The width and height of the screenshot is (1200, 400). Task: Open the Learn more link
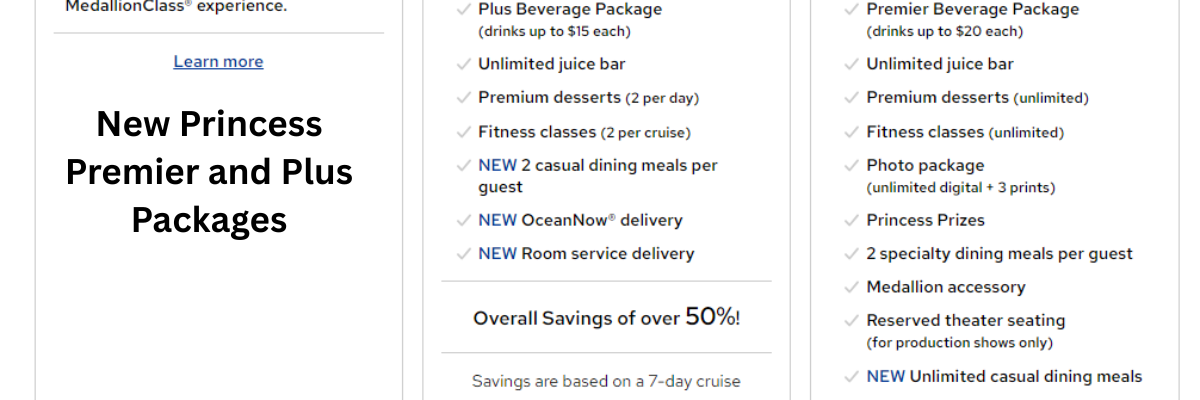click(x=218, y=62)
